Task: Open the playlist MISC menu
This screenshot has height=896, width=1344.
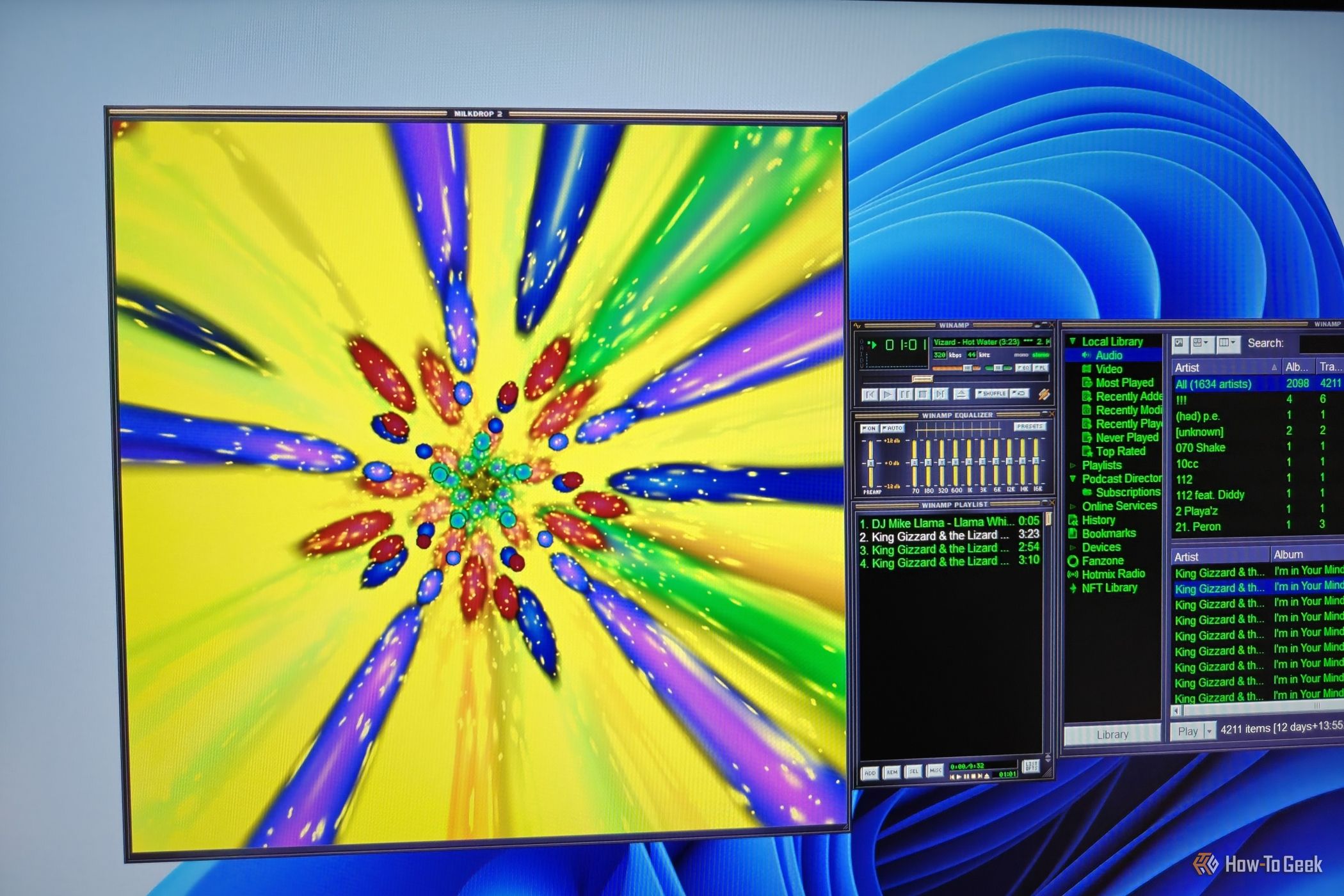Action: 936,771
